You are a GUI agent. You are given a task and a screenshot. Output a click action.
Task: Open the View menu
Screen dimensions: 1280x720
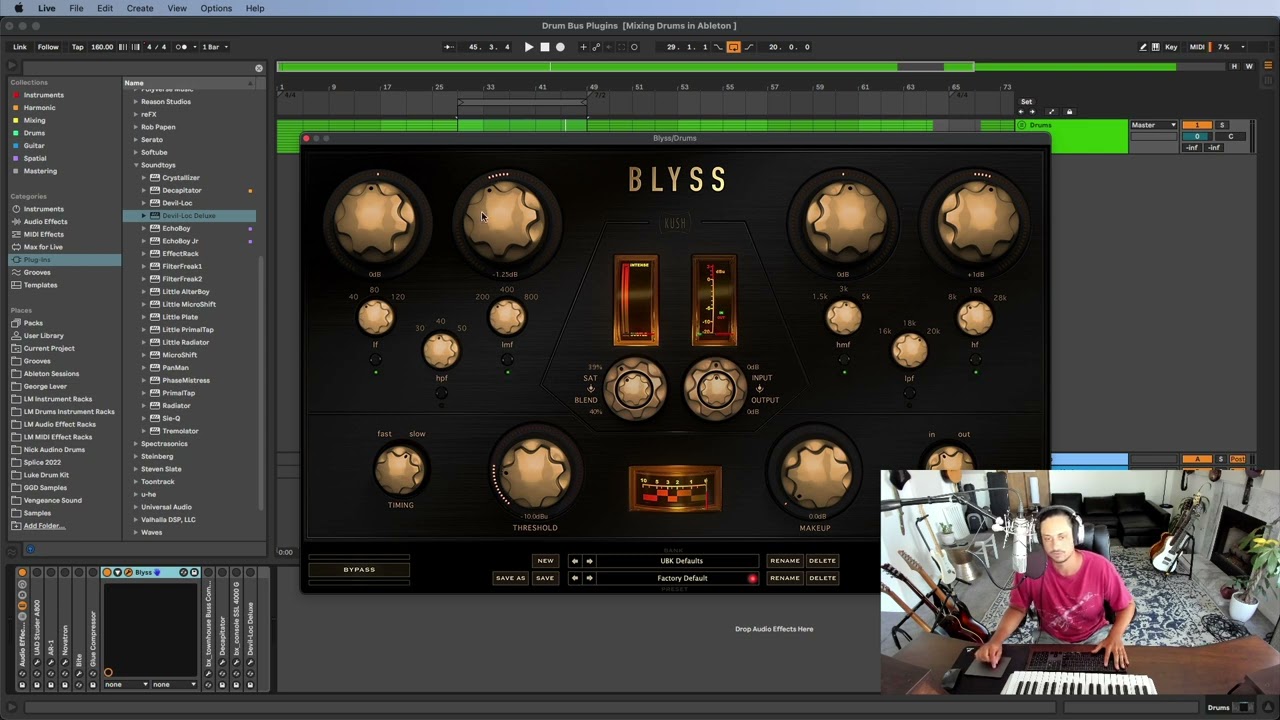[x=177, y=8]
